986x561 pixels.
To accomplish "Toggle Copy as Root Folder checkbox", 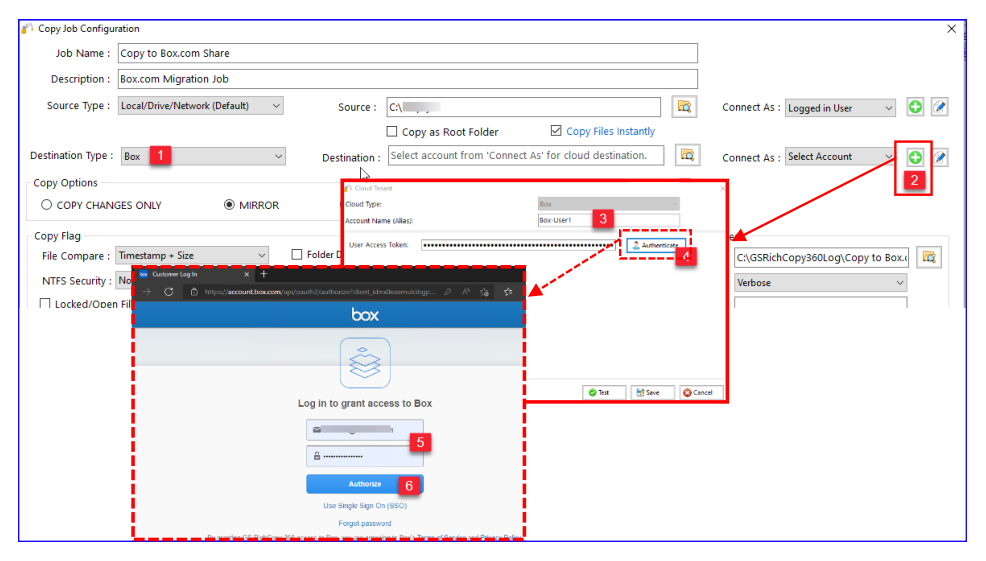I will tap(392, 131).
